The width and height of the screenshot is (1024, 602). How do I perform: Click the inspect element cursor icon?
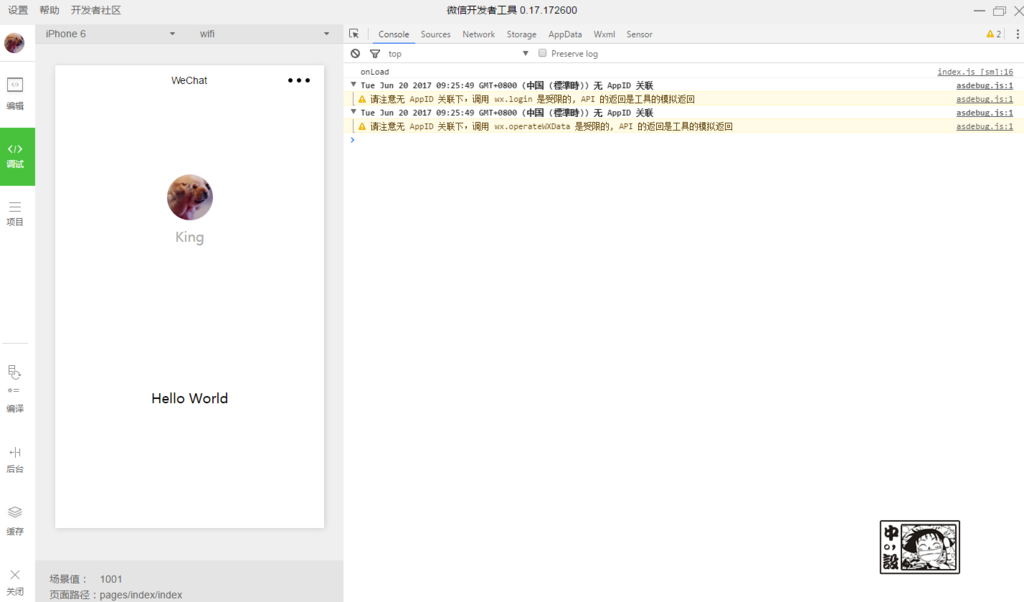pyautogui.click(x=354, y=34)
